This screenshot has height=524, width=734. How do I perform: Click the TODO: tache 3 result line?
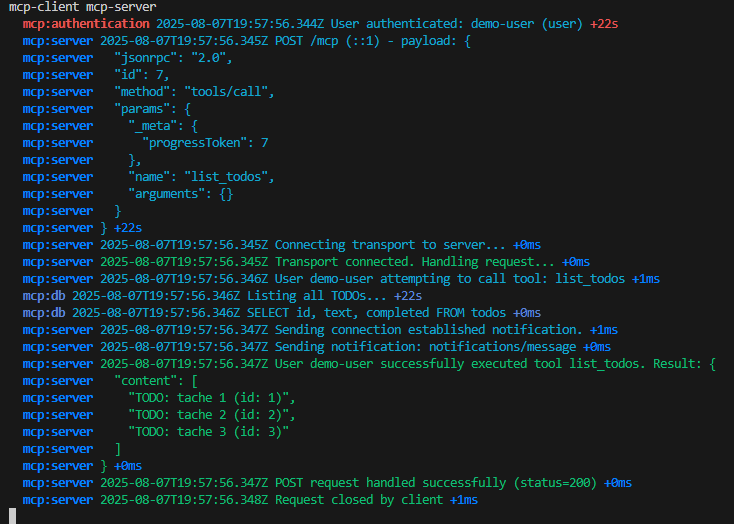[209, 432]
